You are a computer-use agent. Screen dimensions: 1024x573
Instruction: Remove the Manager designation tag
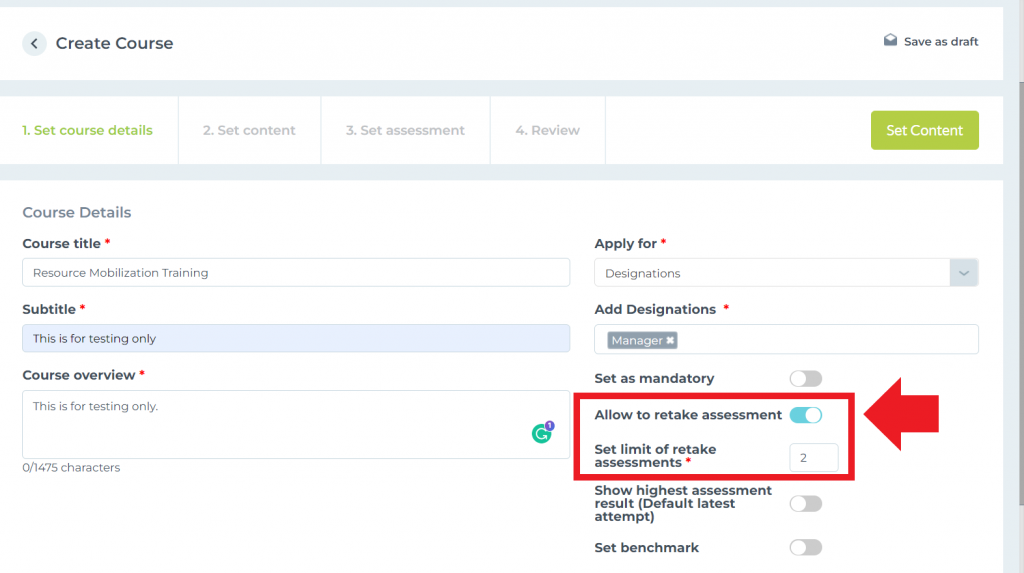click(671, 340)
